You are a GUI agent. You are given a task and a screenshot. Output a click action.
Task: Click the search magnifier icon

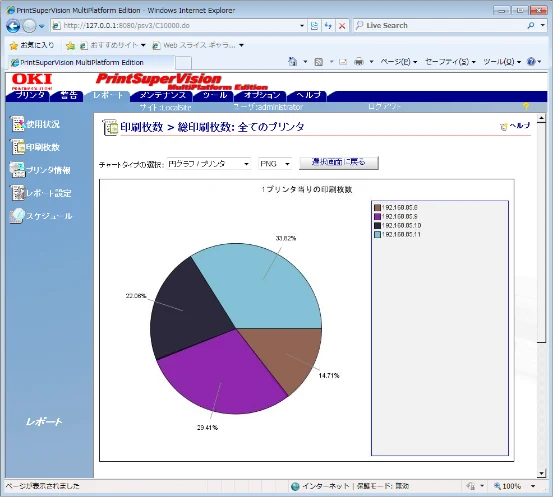[530, 25]
